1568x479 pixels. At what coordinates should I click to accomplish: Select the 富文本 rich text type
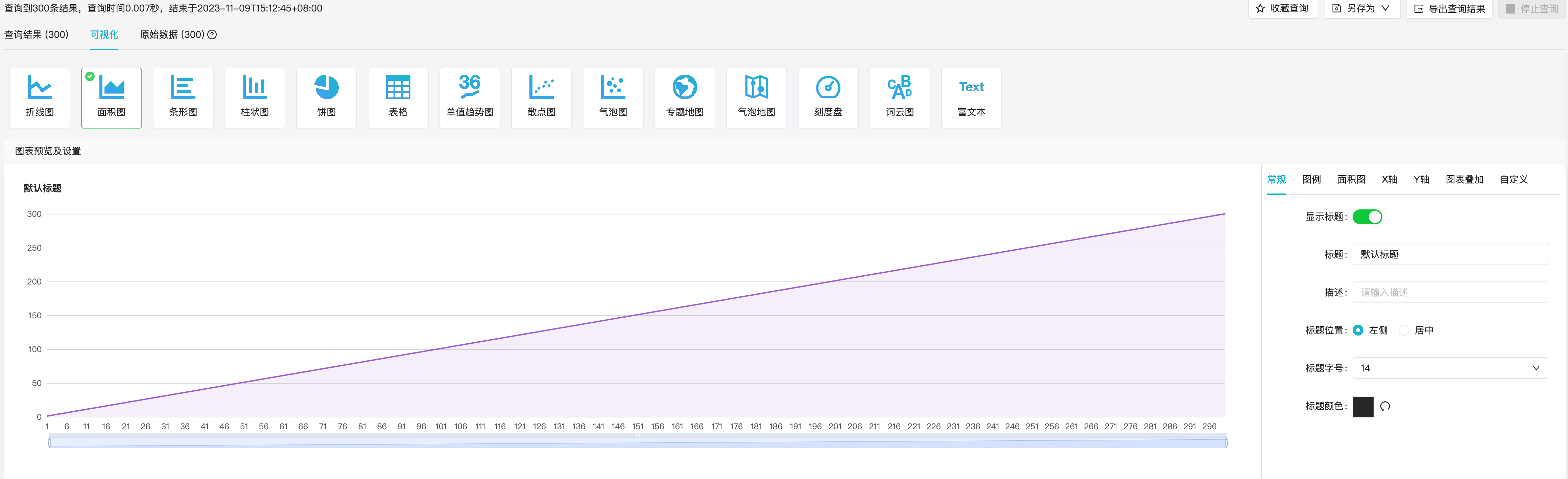(972, 97)
